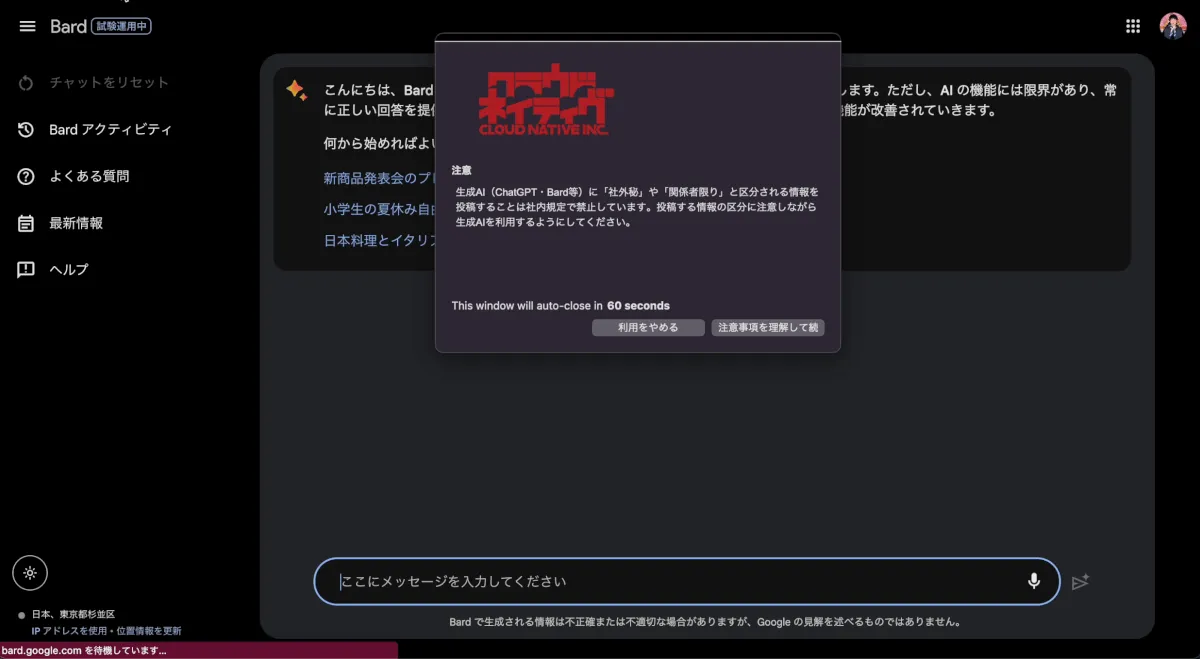Open 最新情報 updates
The width and height of the screenshot is (1200, 659).
pos(76,223)
